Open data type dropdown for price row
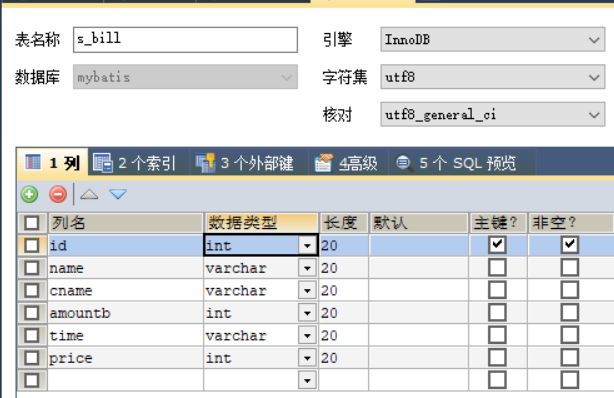 point(307,358)
